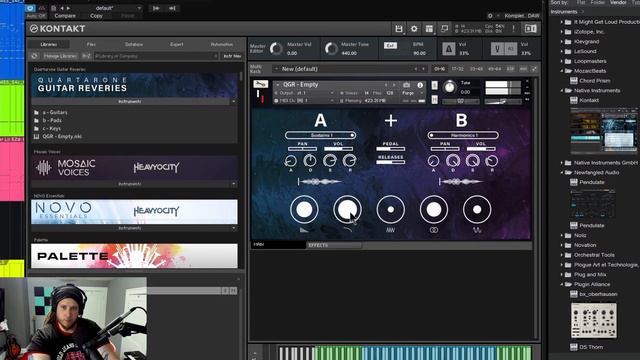
Task: Open Instruments dropdown under Mosaic Voices banner
Action: pos(134,184)
